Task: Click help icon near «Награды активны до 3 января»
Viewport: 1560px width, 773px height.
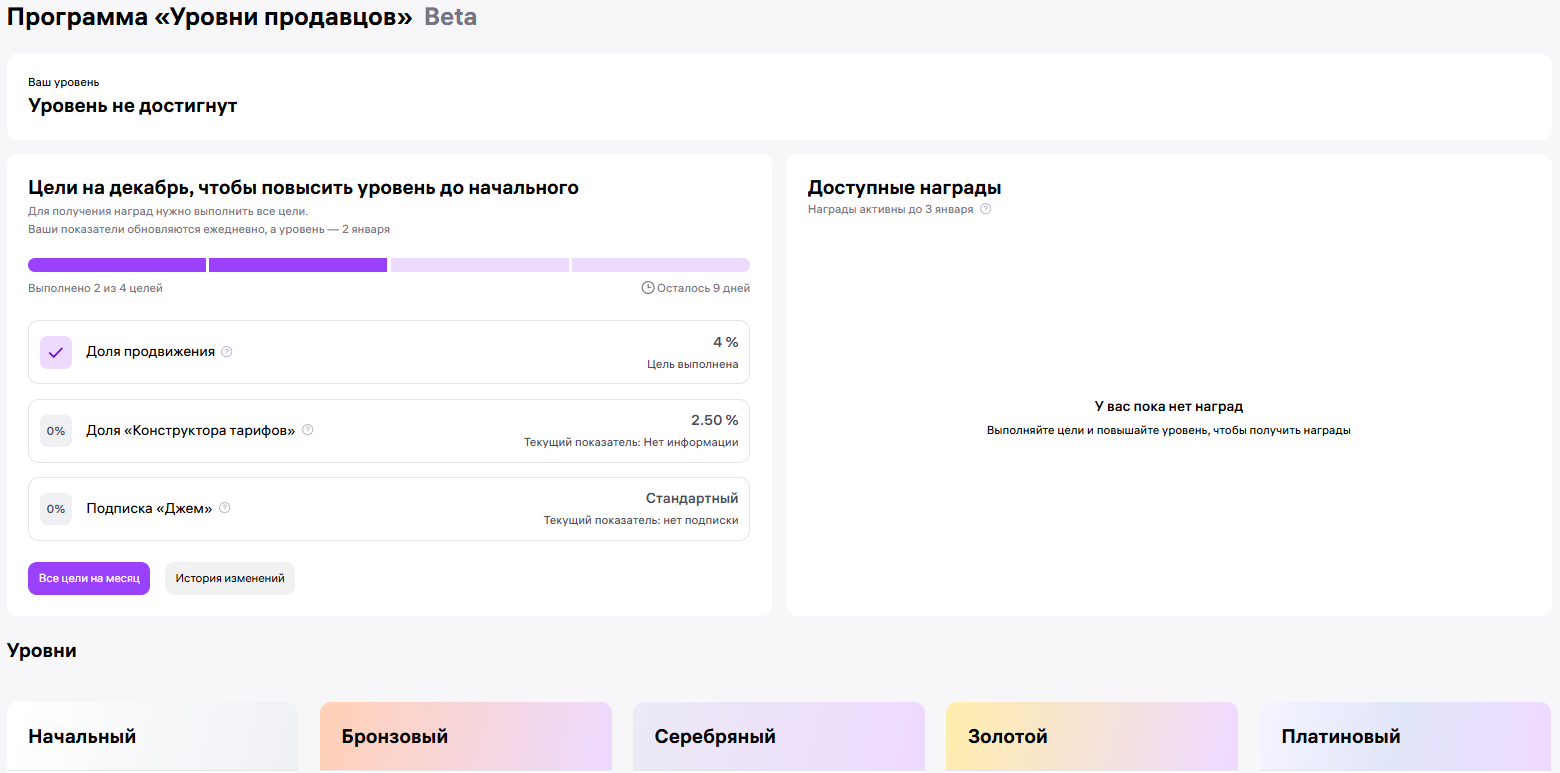Action: (x=986, y=209)
